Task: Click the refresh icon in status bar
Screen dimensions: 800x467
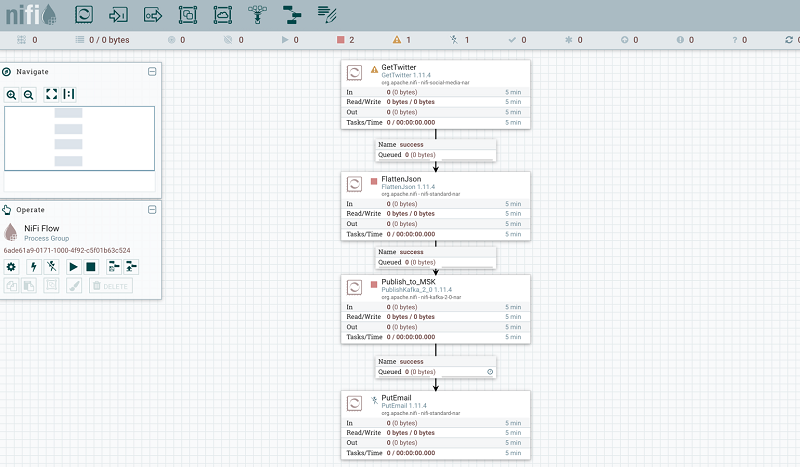Action: (789, 40)
